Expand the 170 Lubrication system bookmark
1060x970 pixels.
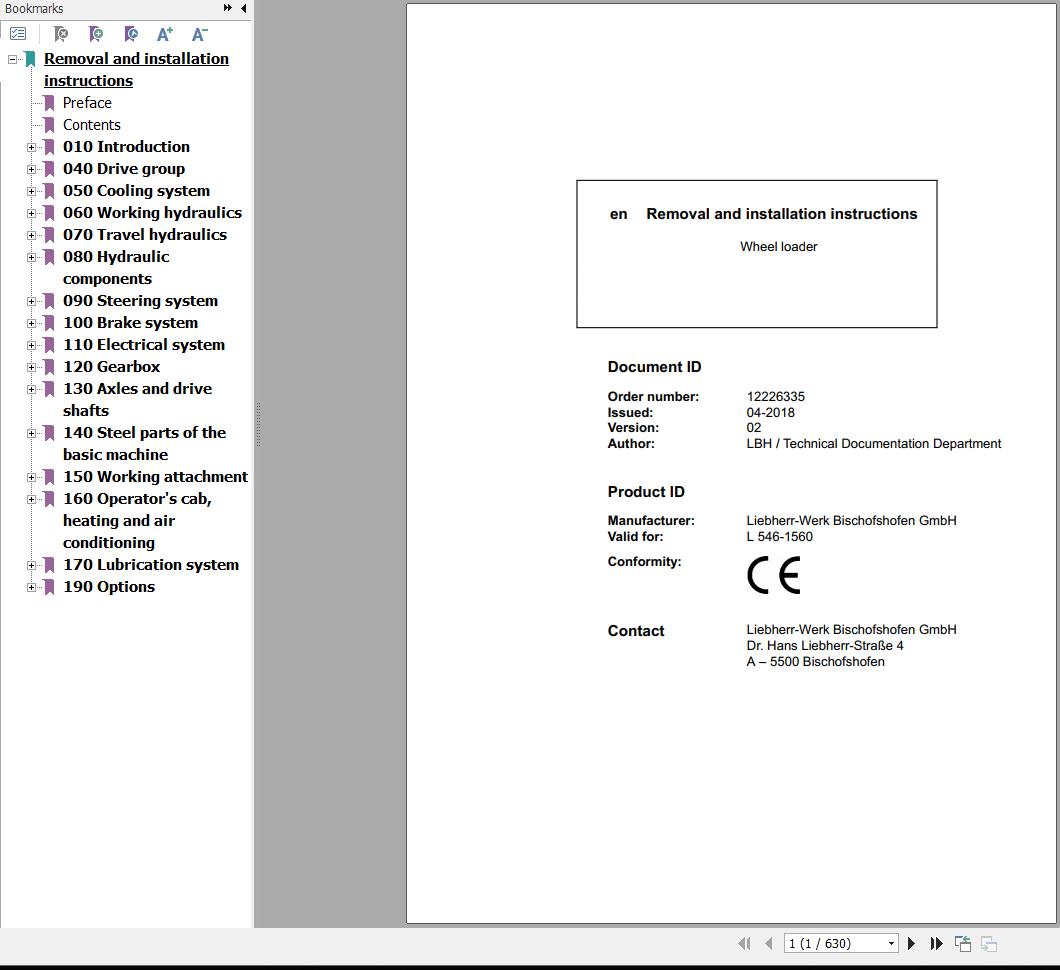point(31,565)
